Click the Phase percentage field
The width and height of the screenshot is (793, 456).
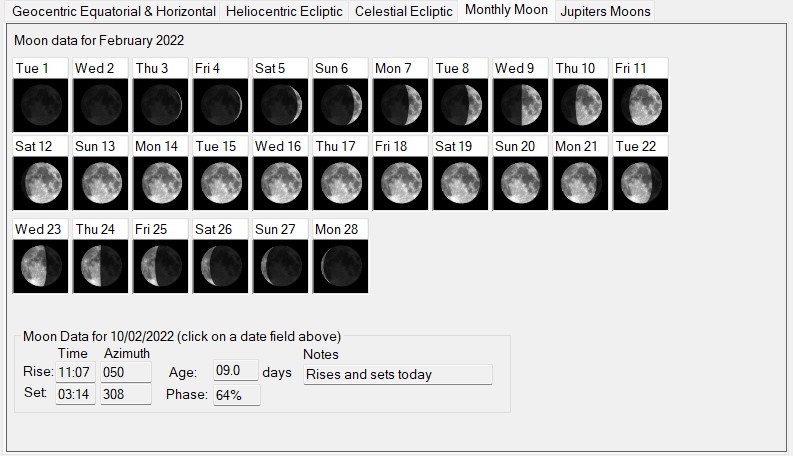[236, 395]
